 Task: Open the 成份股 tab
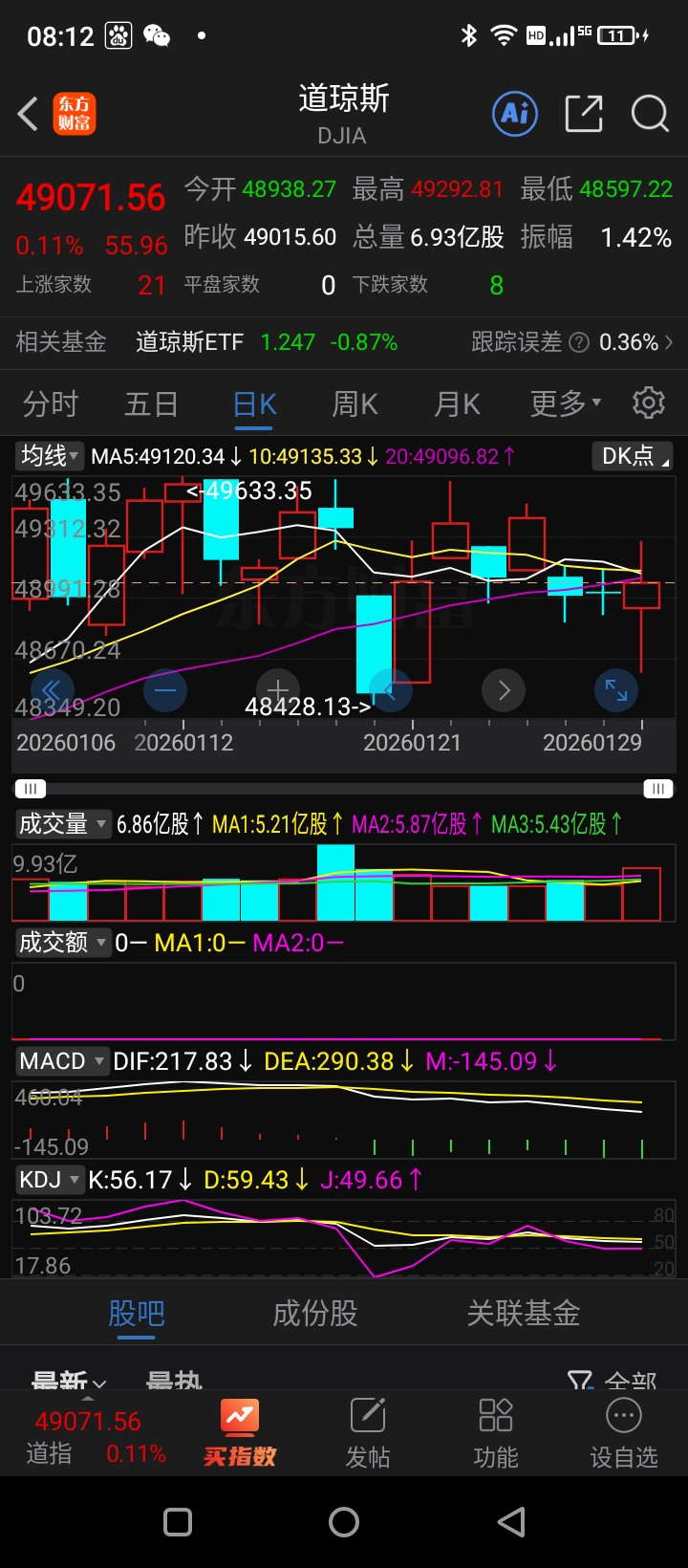(315, 1313)
